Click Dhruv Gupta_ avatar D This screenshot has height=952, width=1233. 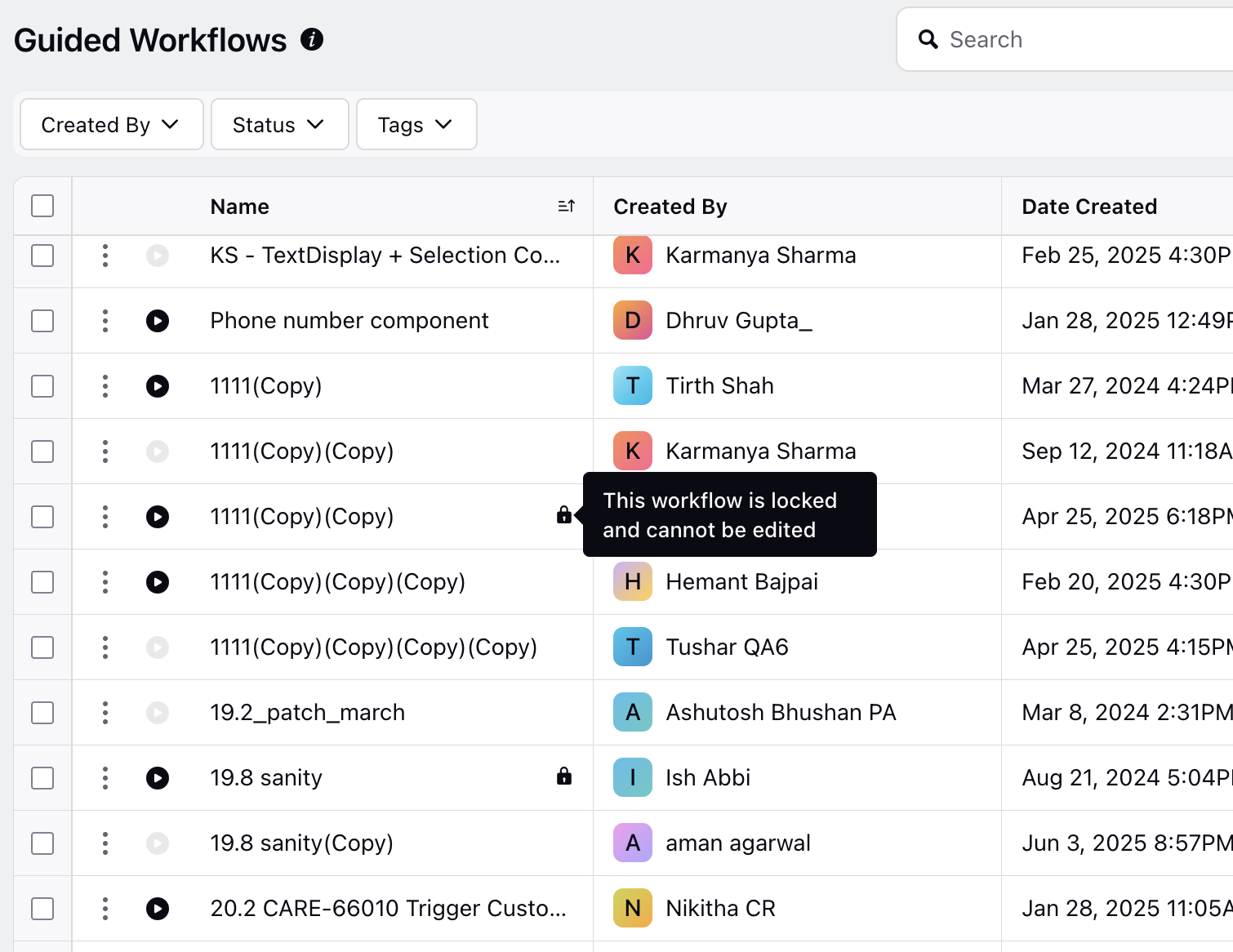[x=633, y=320]
